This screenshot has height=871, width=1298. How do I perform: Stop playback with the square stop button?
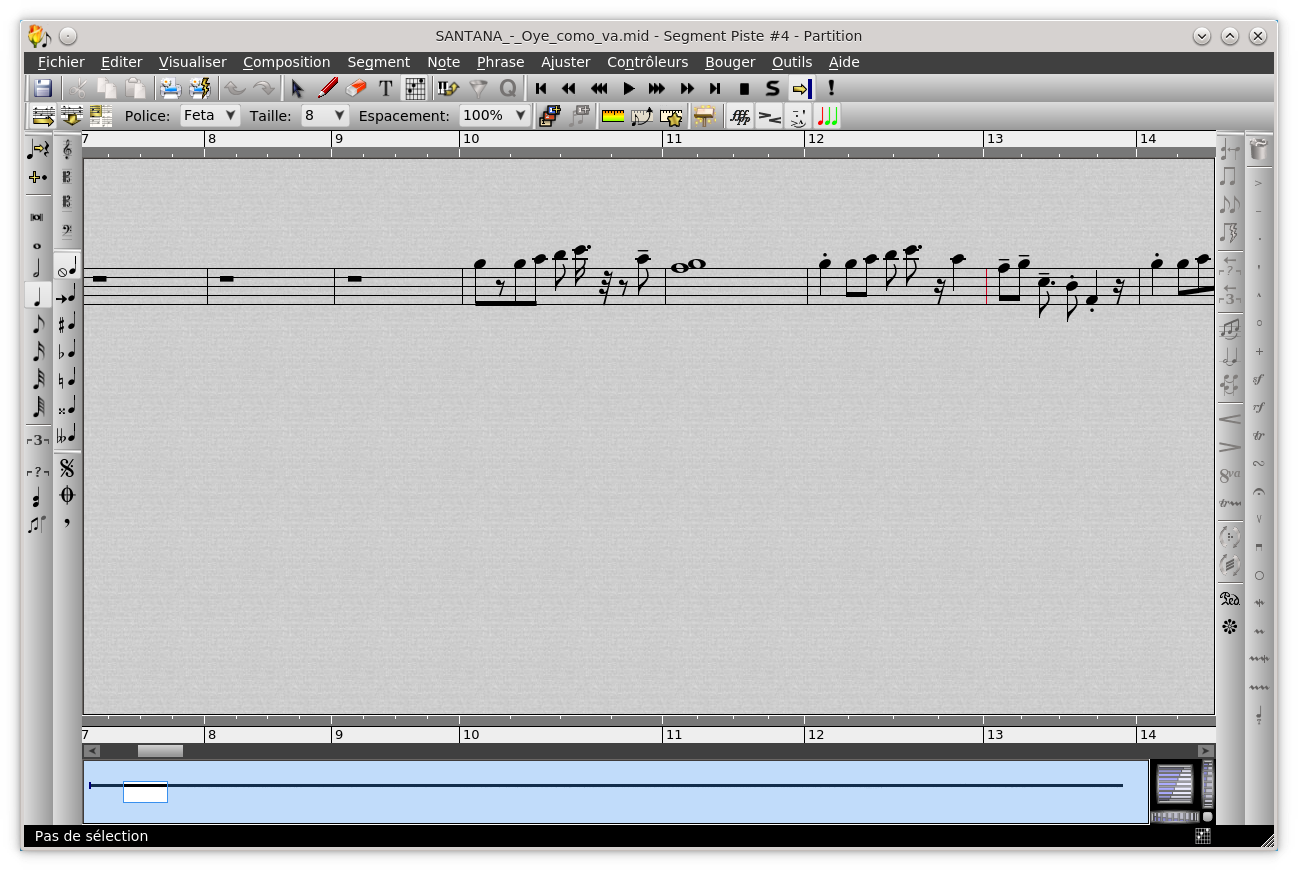coord(744,88)
